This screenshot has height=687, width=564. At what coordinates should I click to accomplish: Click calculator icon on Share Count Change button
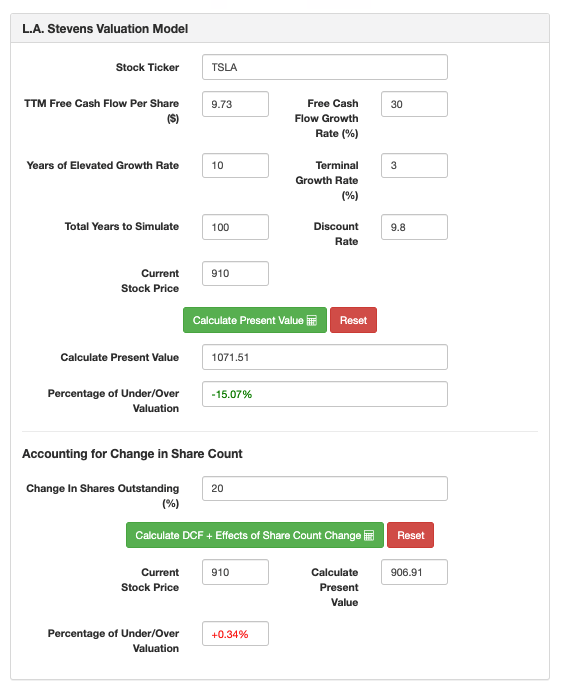click(x=369, y=535)
